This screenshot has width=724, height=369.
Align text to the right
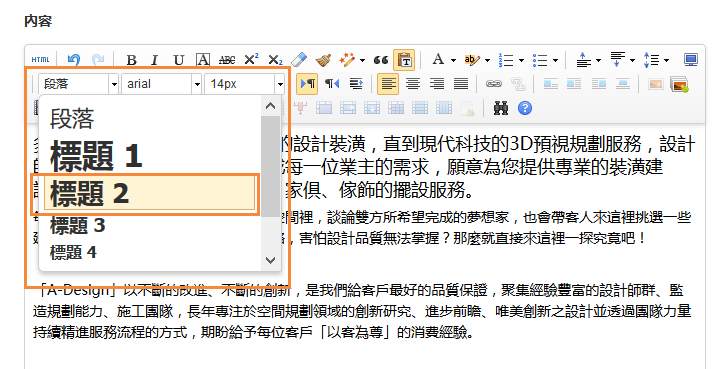[436, 84]
